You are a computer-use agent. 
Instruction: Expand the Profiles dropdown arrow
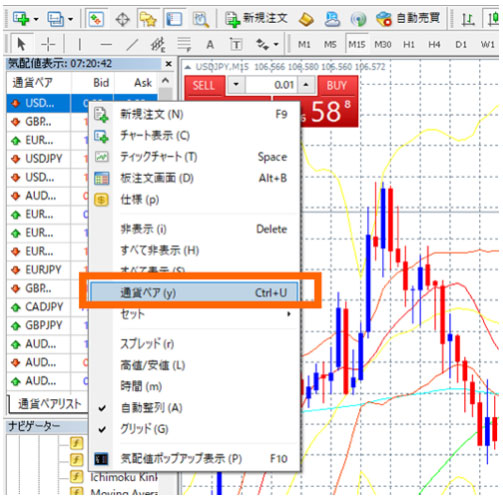click(70, 19)
